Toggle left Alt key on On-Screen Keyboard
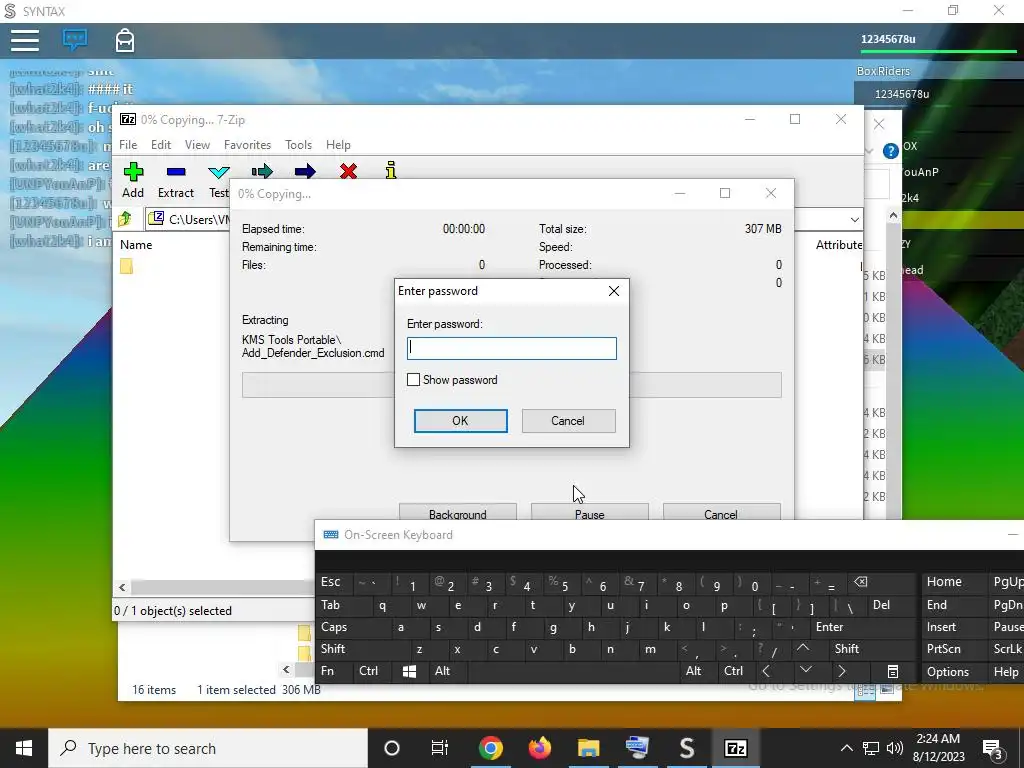Image resolution: width=1024 pixels, height=768 pixels. (443, 671)
